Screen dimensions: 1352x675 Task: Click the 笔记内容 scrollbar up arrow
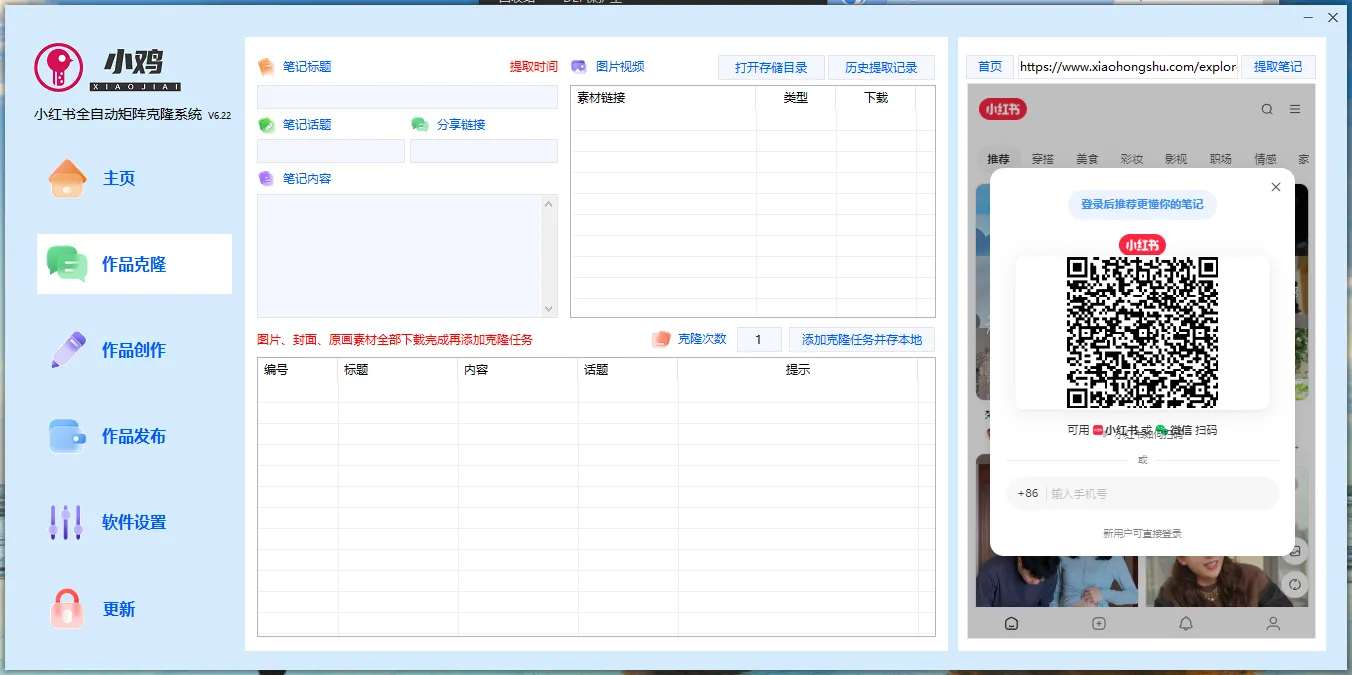coord(548,204)
